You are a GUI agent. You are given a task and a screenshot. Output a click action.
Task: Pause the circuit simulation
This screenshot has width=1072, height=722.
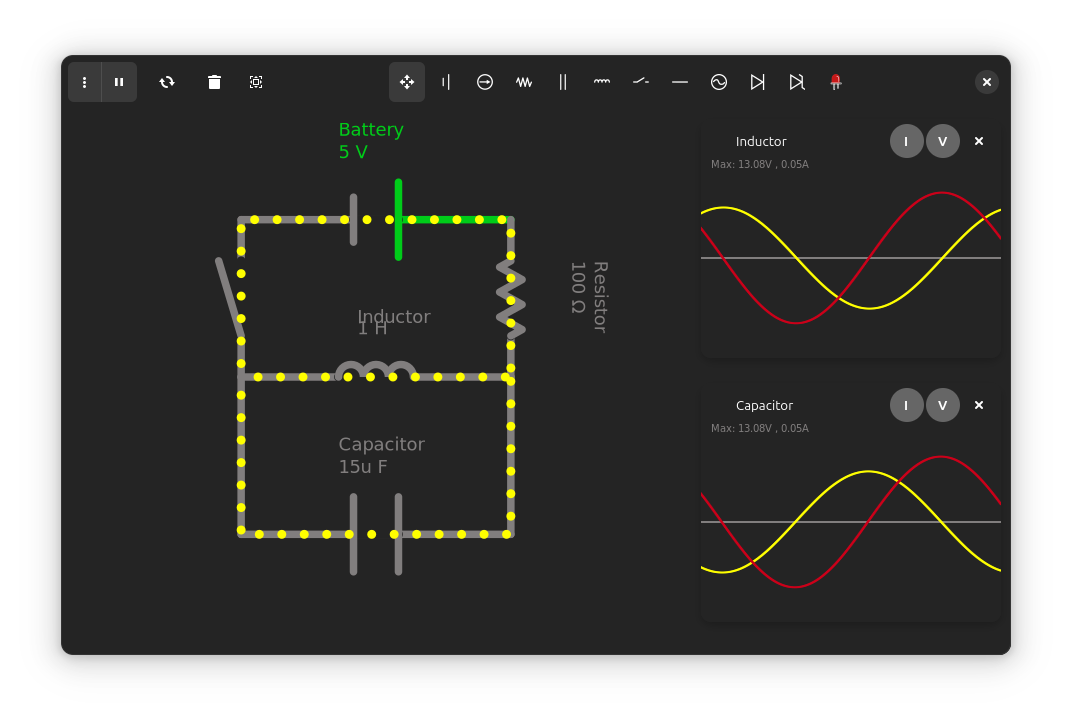[x=119, y=82]
